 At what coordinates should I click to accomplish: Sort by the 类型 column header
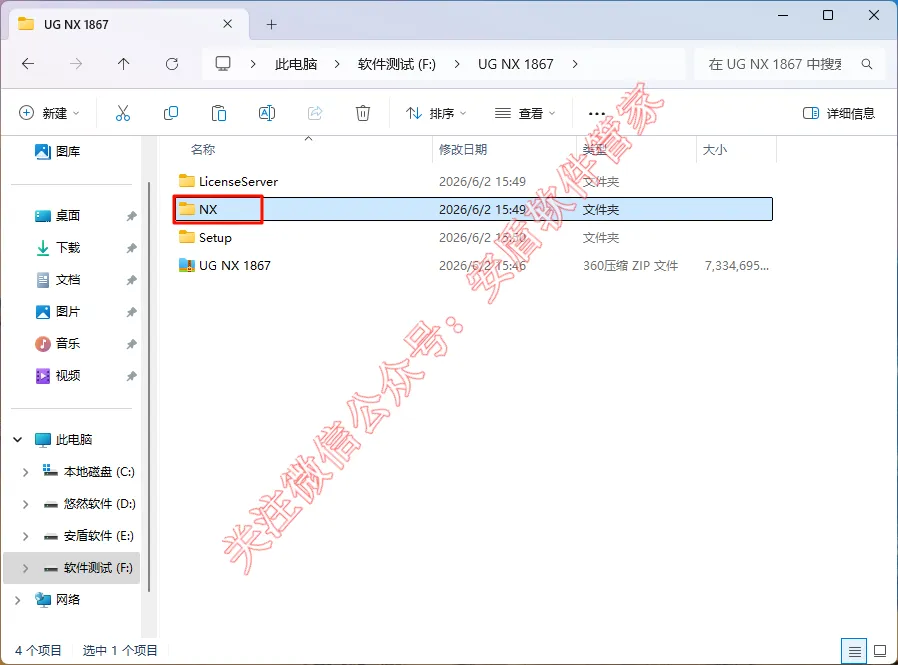(594, 150)
